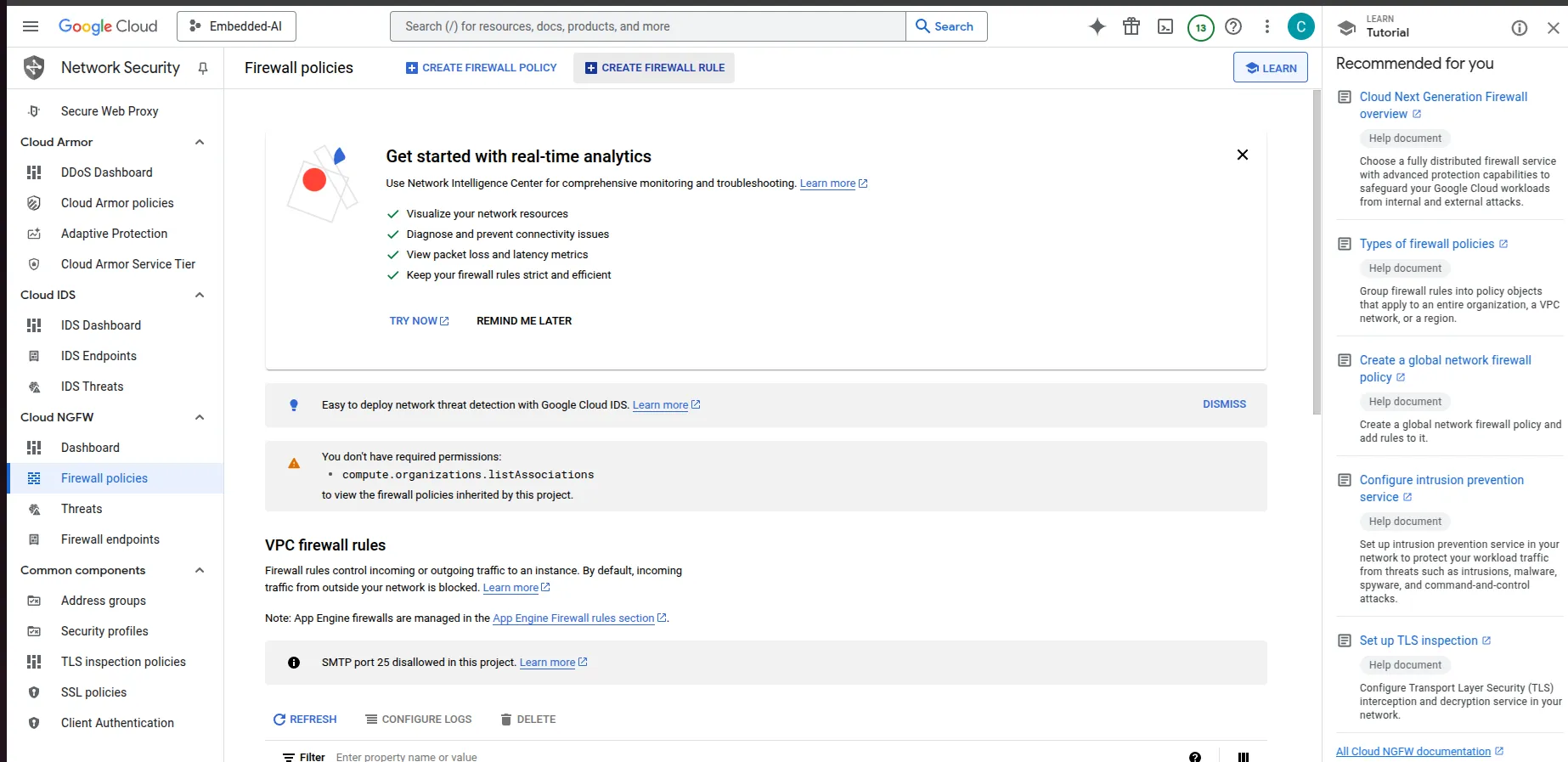This screenshot has height=762, width=1568.
Task: Open Adaptive Protection sidebar item
Action: coord(116,234)
